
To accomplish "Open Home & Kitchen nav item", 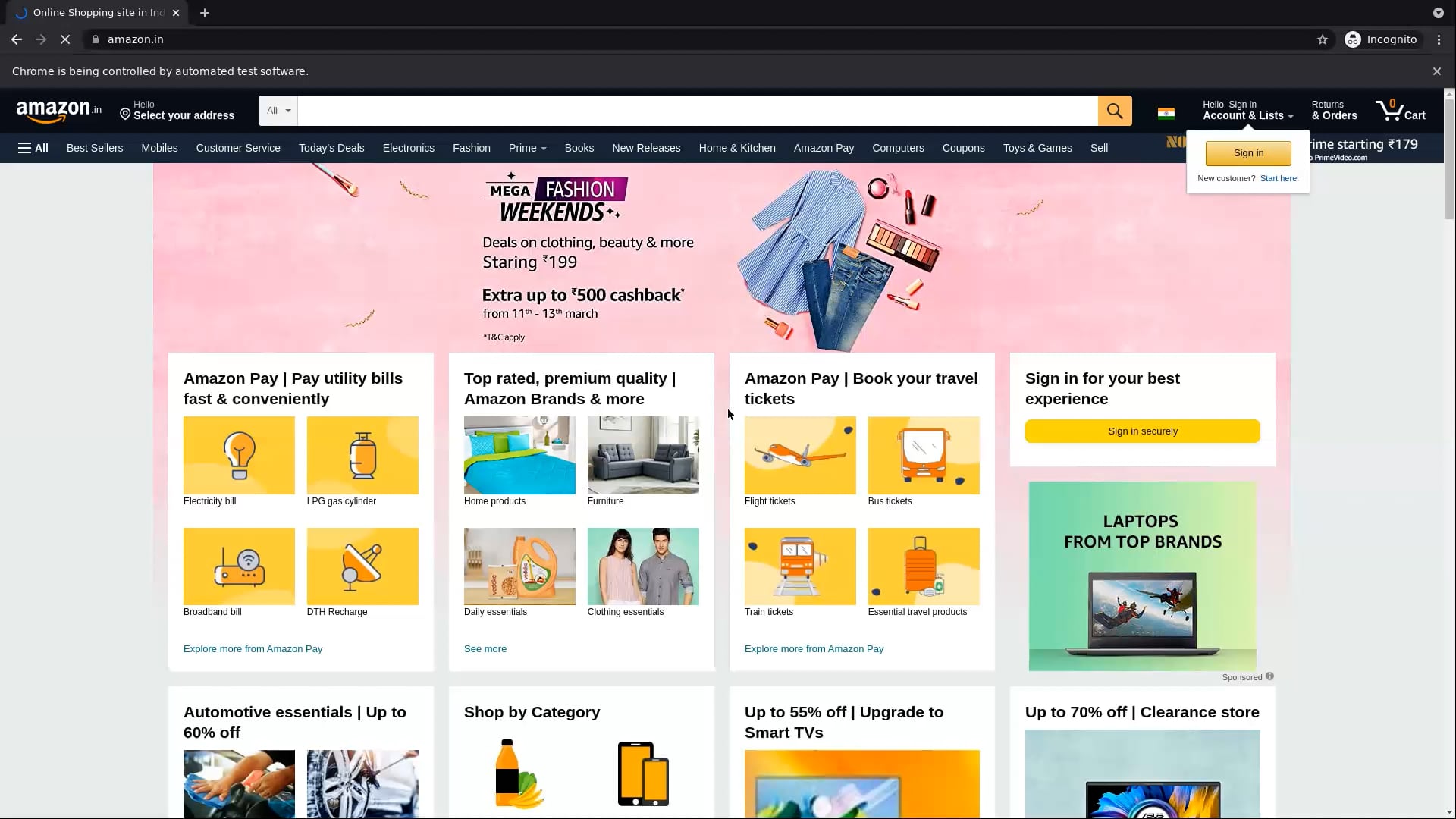I will click(737, 148).
